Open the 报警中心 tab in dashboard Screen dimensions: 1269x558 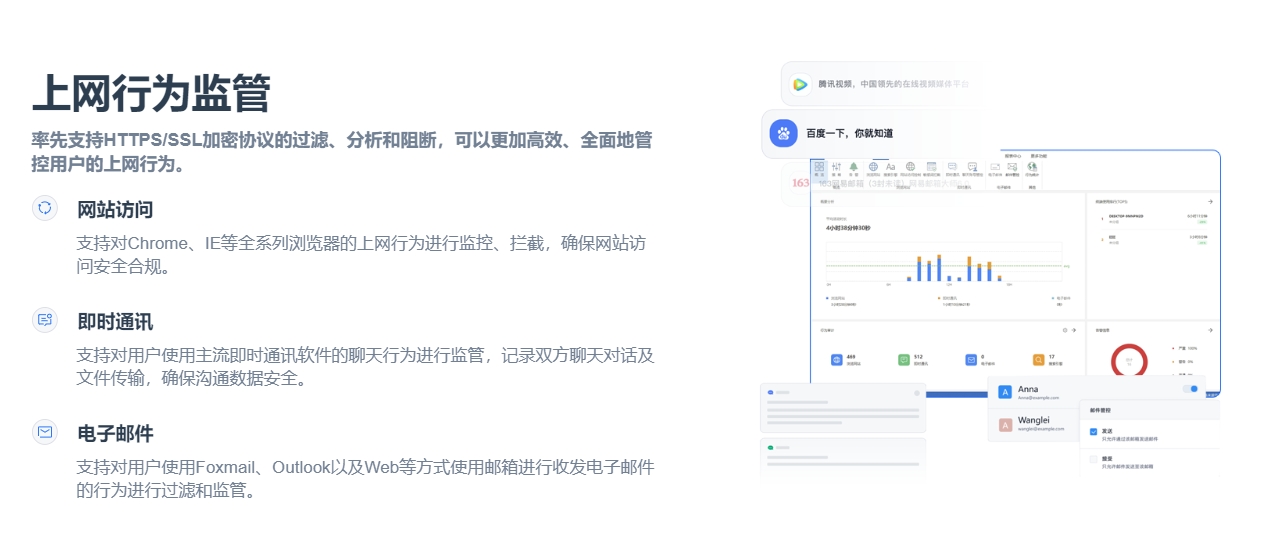(1013, 156)
